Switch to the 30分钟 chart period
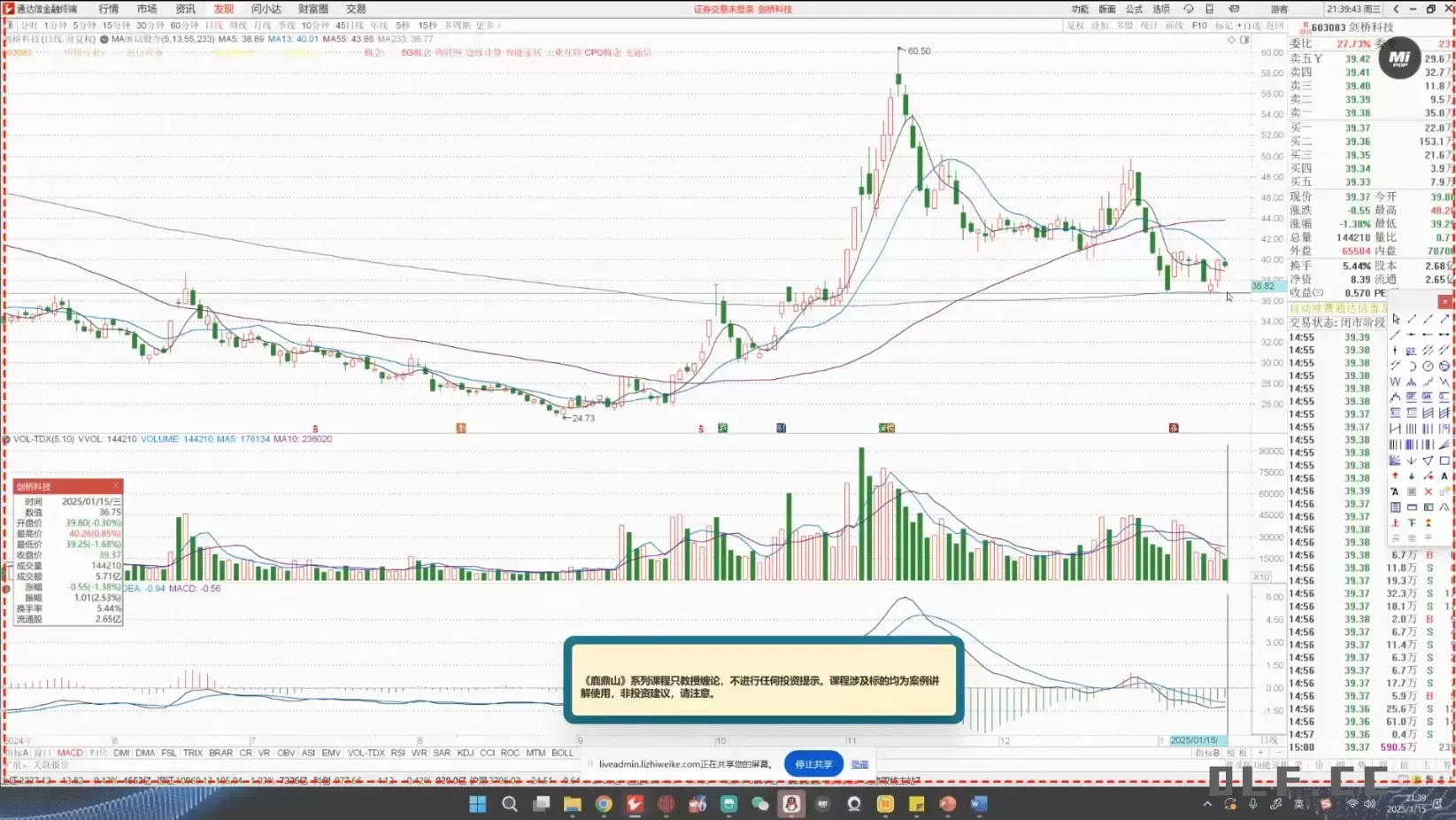 click(x=150, y=26)
